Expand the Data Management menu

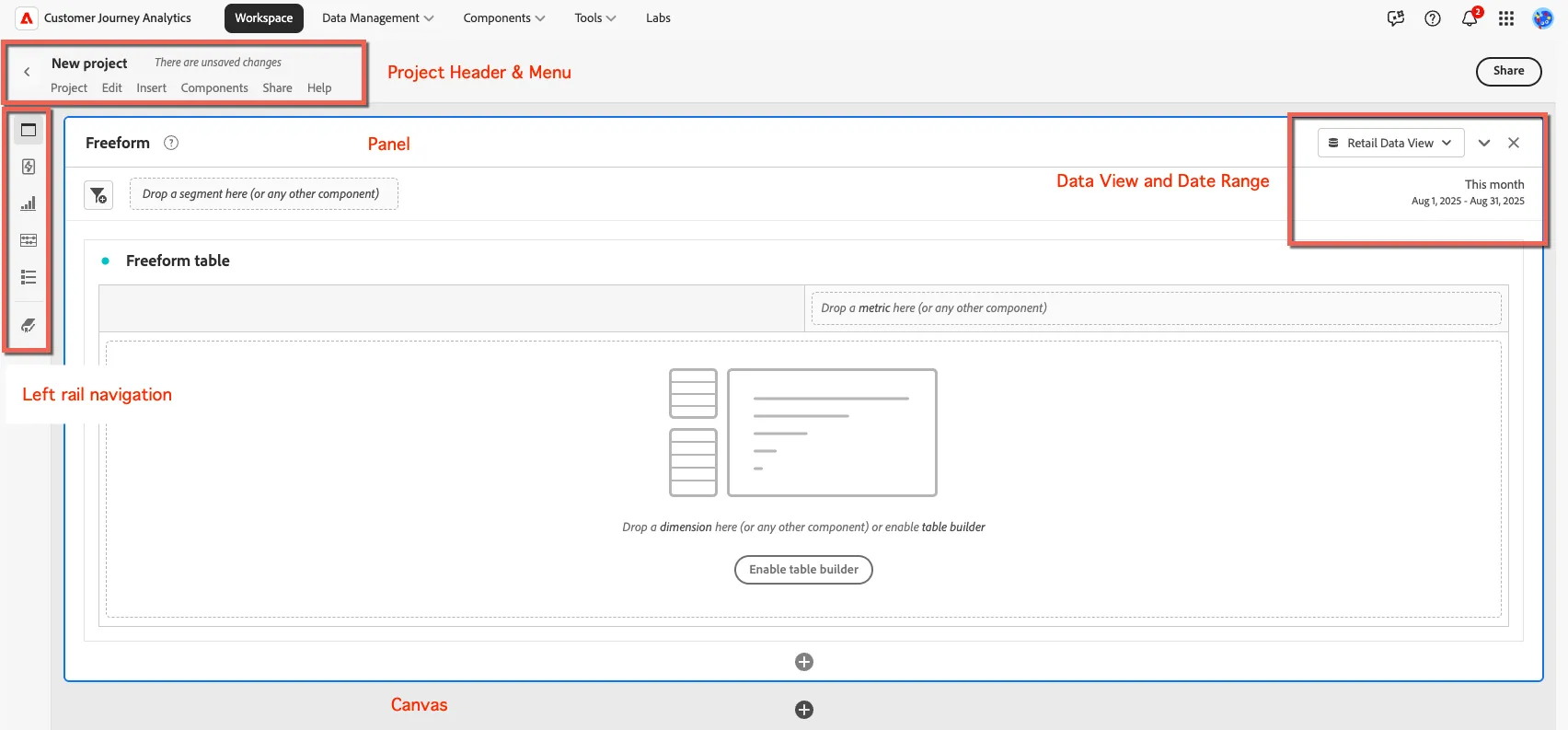[377, 17]
